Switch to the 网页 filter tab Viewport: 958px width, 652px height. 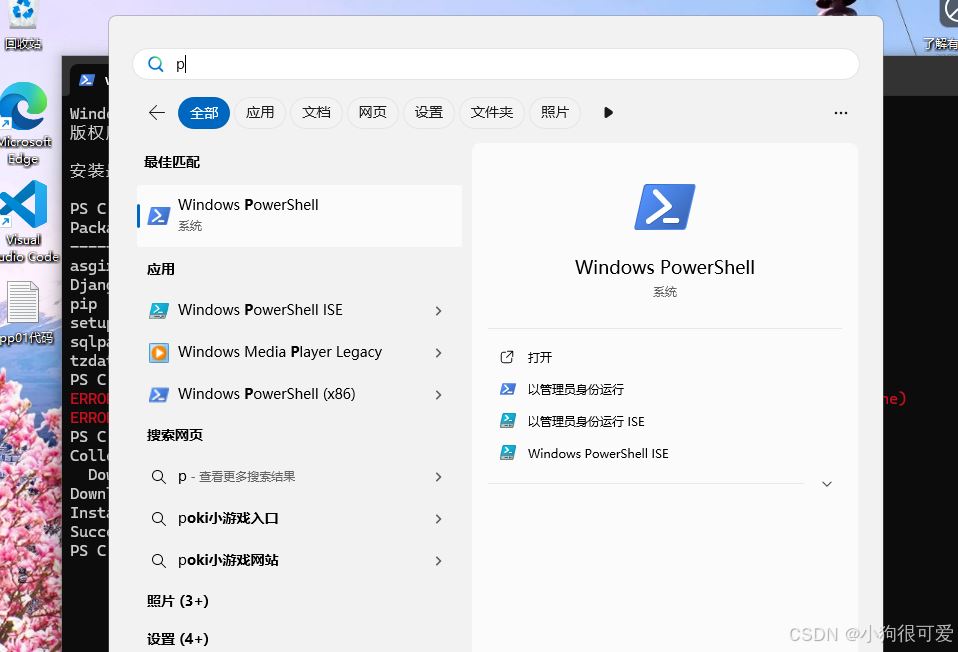pos(373,112)
